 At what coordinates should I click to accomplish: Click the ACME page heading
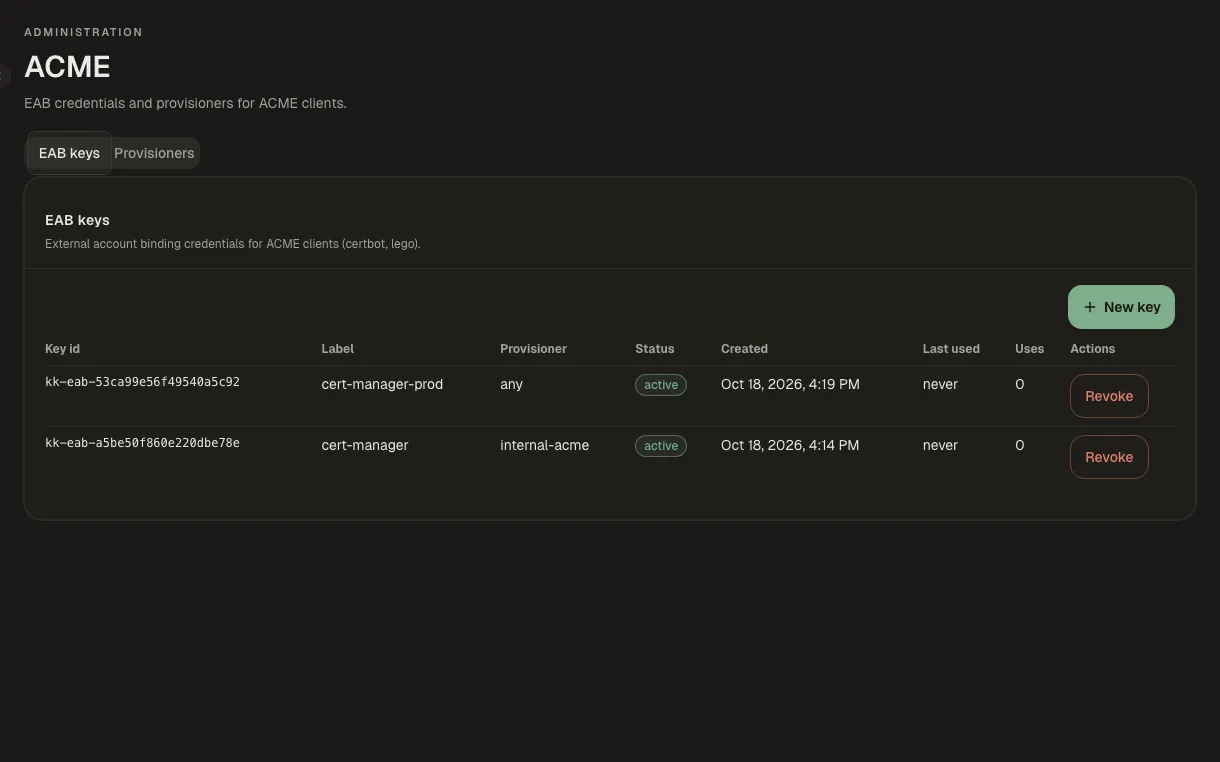[x=67, y=67]
